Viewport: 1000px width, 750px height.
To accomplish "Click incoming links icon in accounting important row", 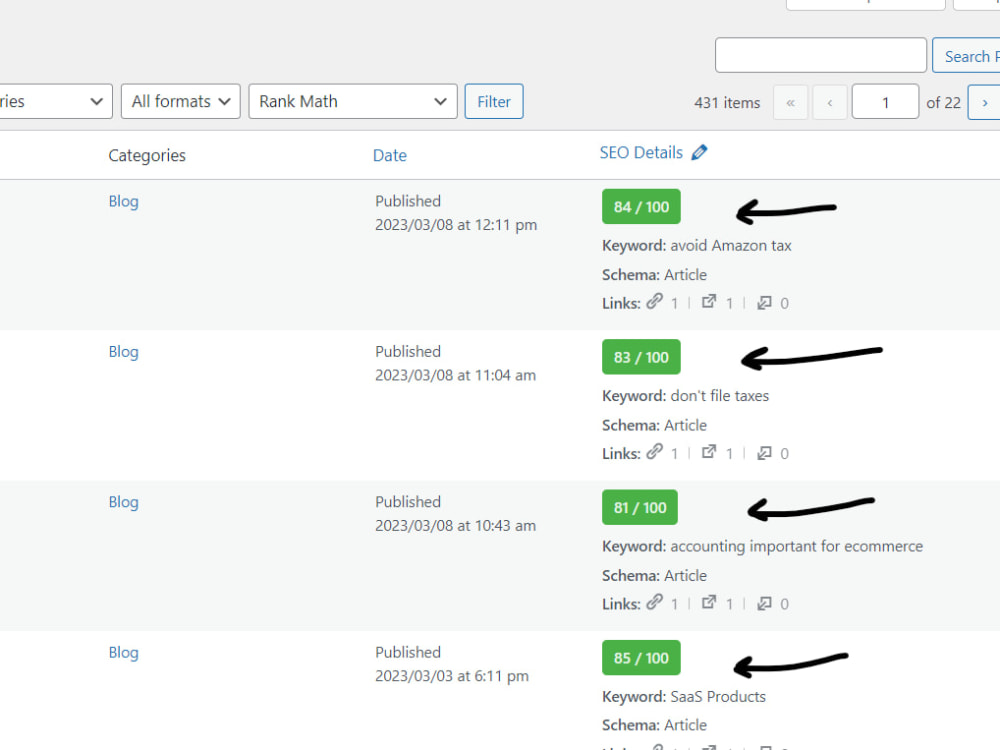I will (764, 603).
